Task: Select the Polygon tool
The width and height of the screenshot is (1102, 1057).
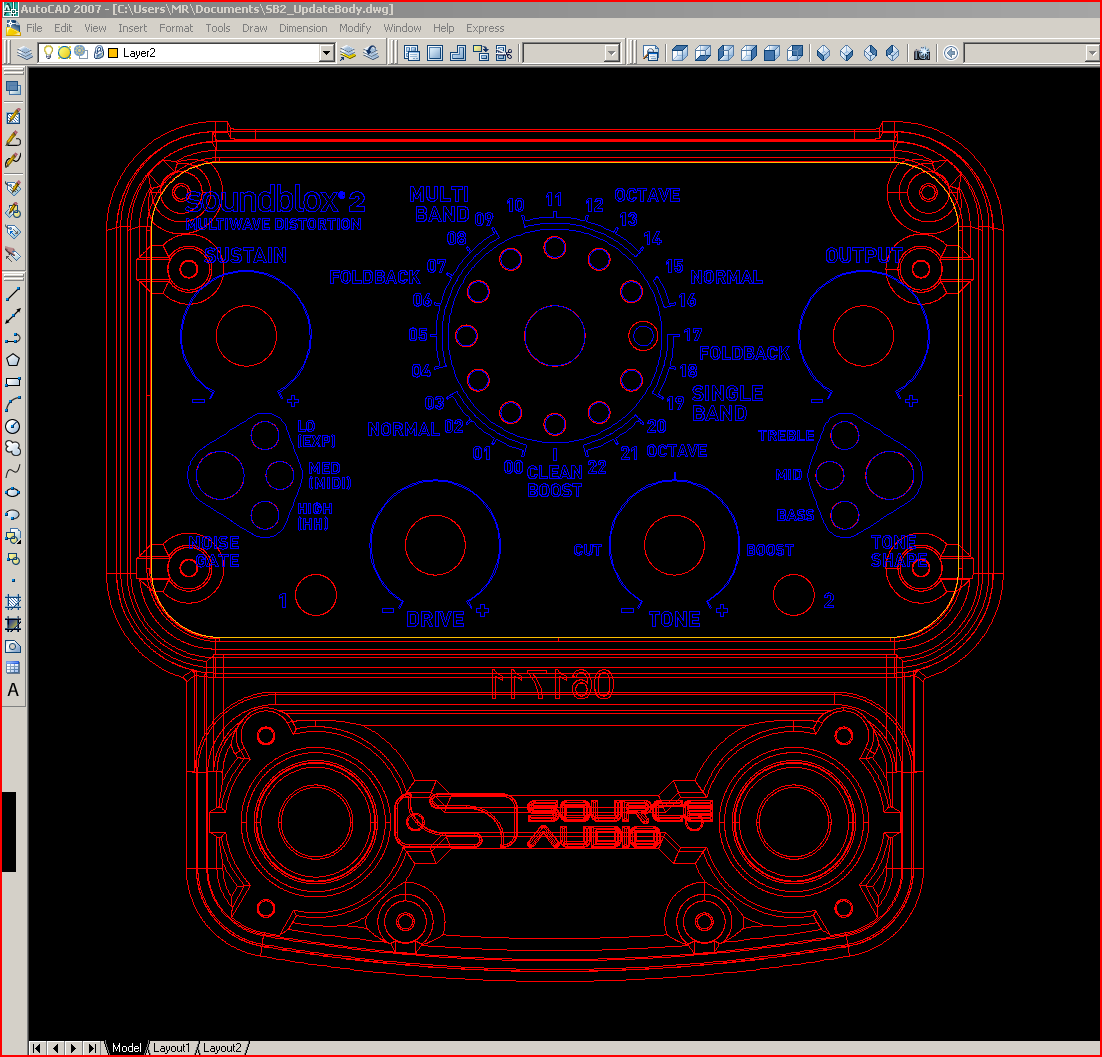Action: click(x=13, y=360)
